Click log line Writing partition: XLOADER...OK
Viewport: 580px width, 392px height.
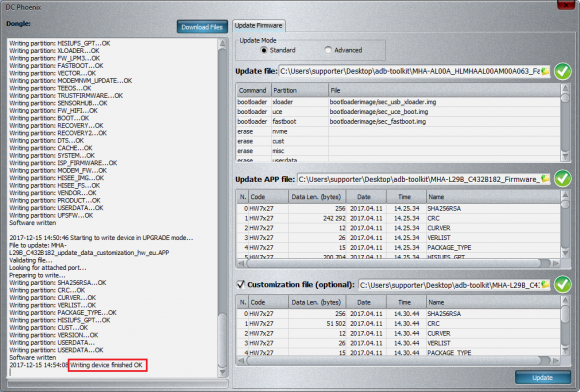pyautogui.click(x=54, y=51)
